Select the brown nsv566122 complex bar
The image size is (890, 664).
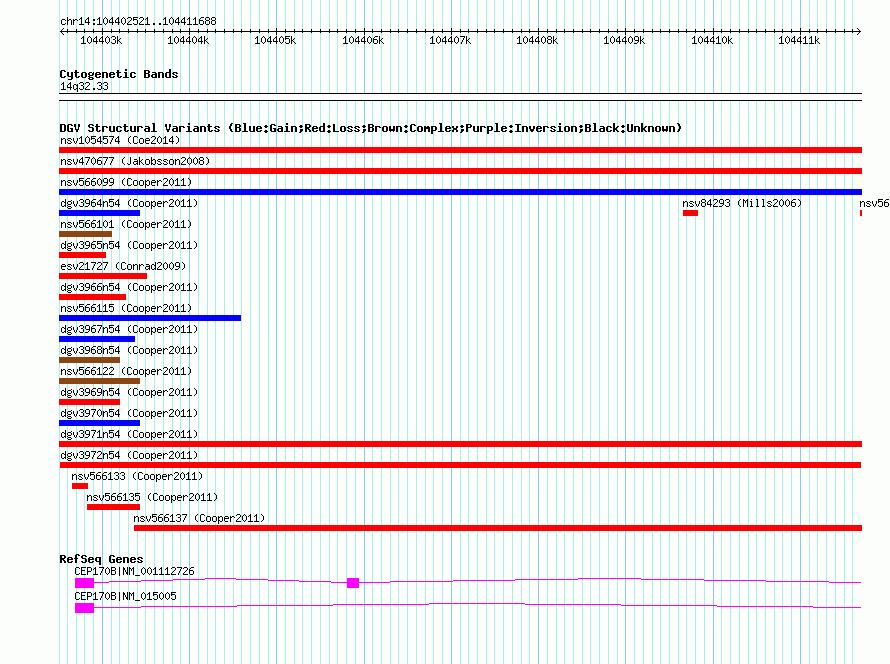[99, 381]
